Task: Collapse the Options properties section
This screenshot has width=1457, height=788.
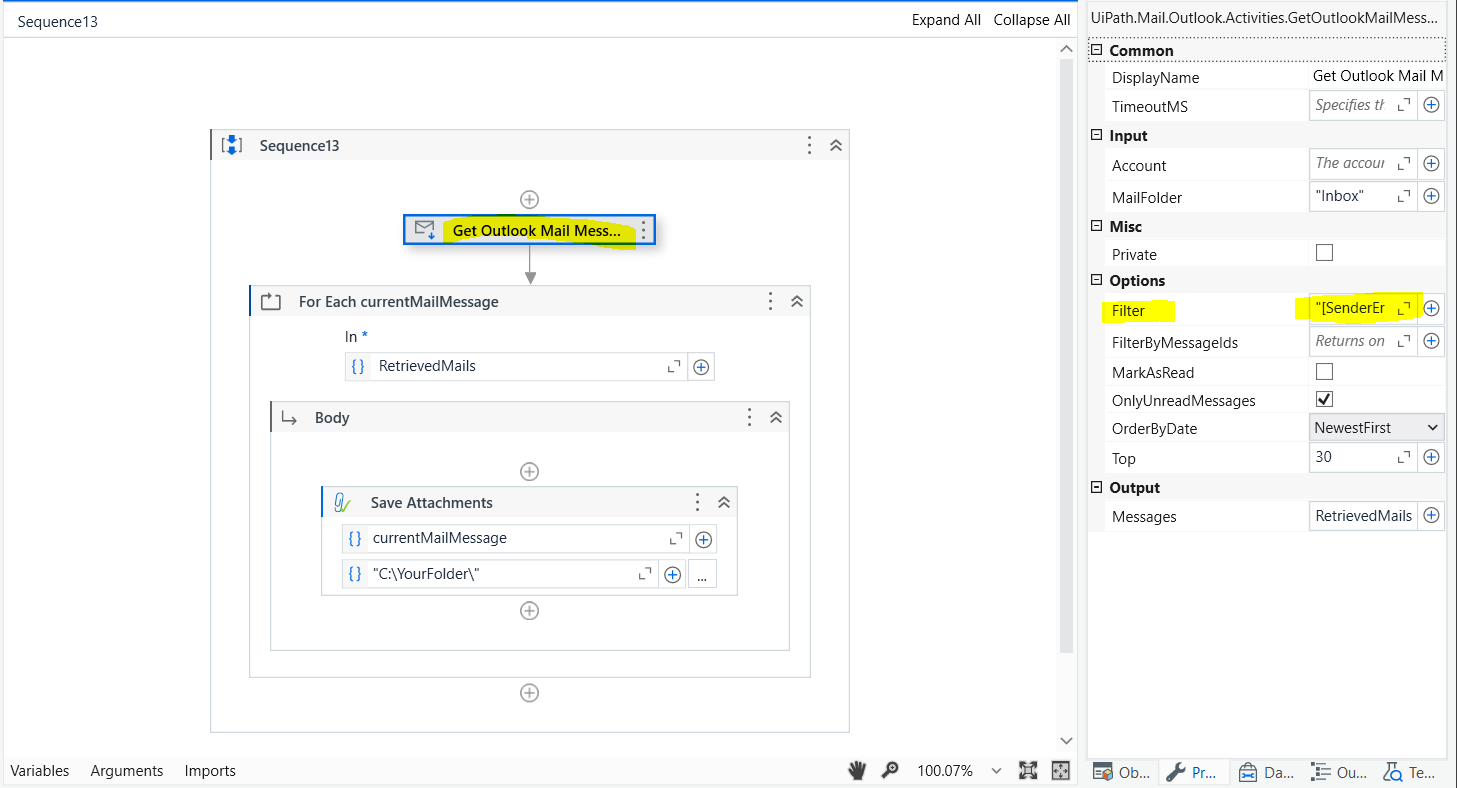Action: point(1097,280)
